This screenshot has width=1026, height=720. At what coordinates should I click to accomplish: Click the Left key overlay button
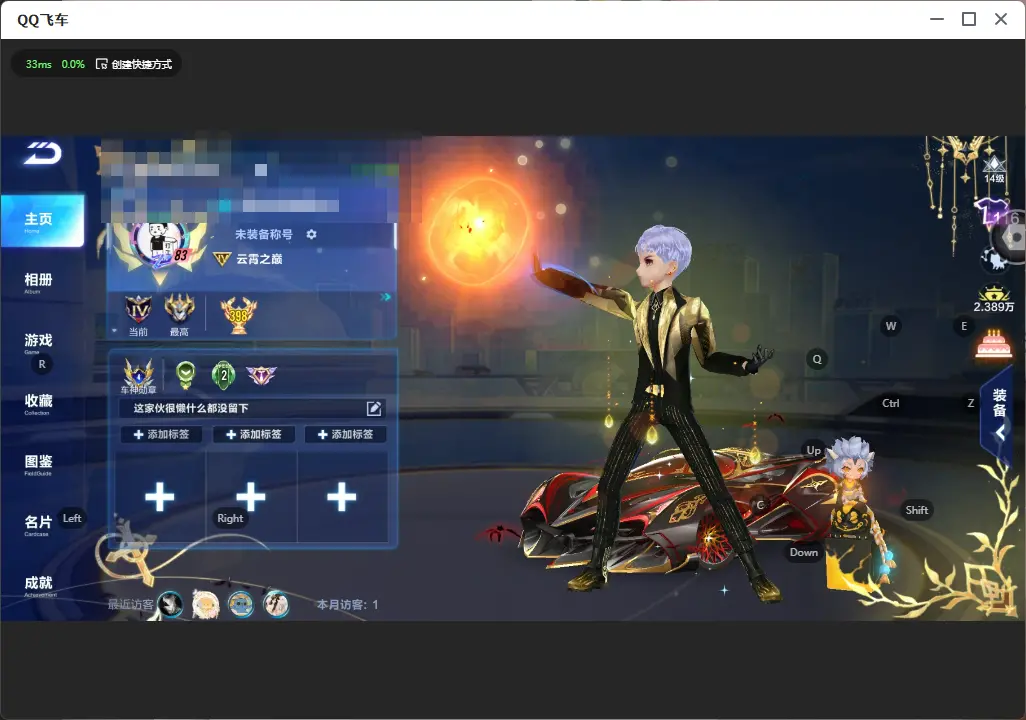click(72, 518)
